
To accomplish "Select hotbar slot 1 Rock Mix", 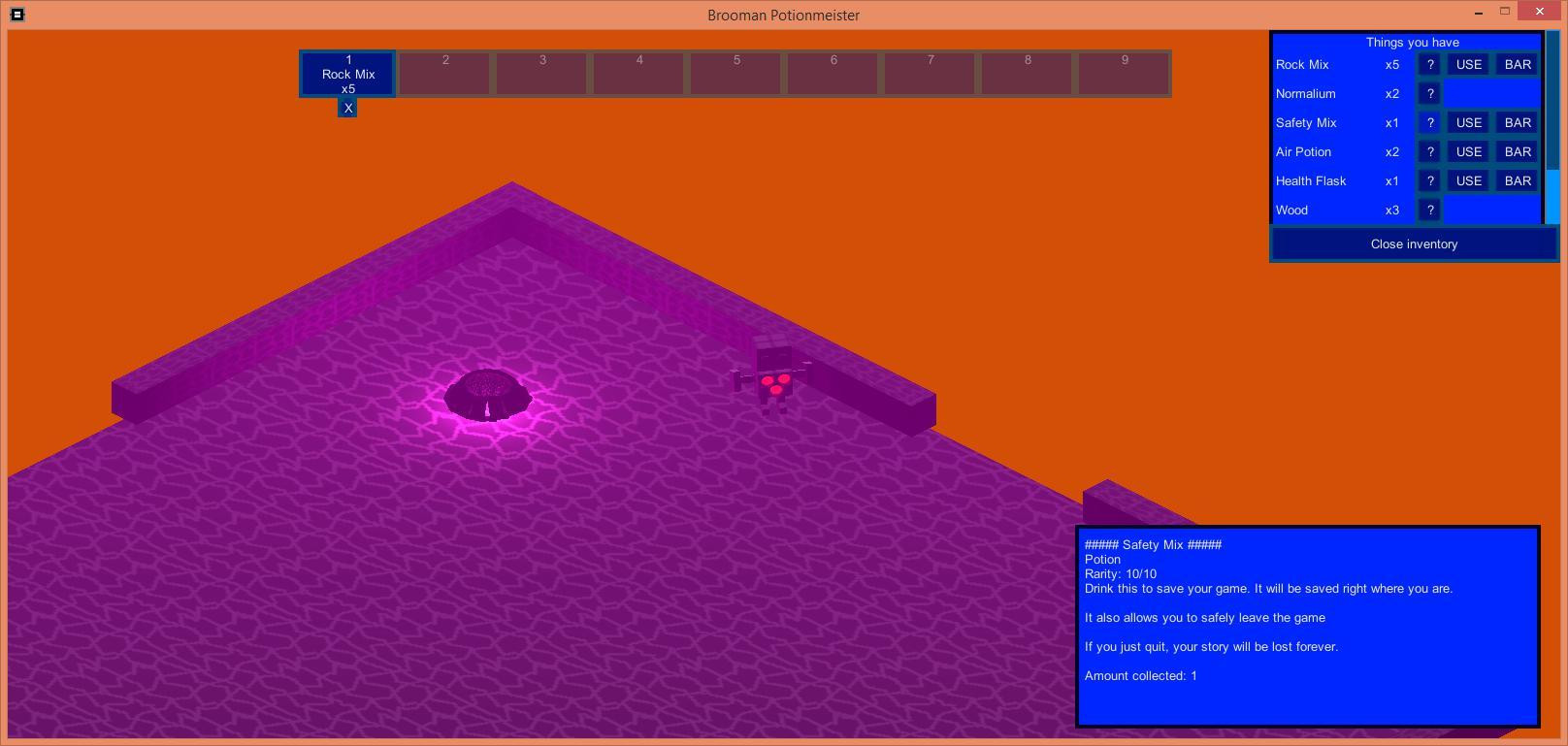I will pyautogui.click(x=347, y=74).
